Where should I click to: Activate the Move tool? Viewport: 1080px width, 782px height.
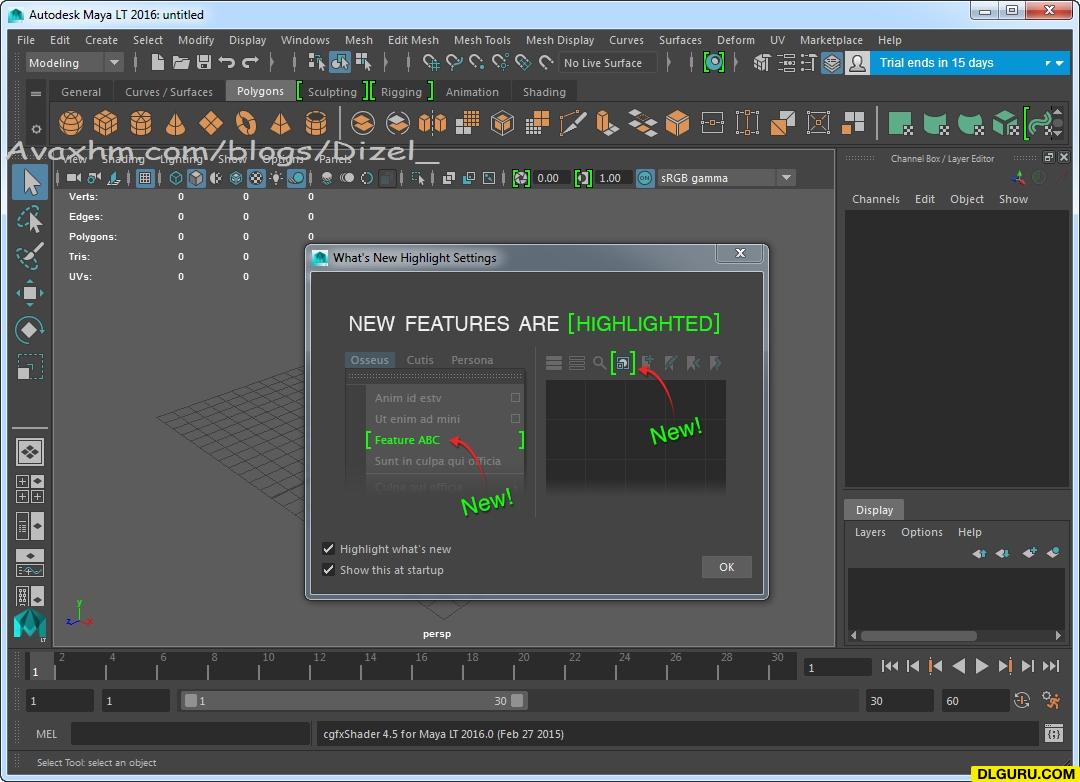[x=30, y=293]
